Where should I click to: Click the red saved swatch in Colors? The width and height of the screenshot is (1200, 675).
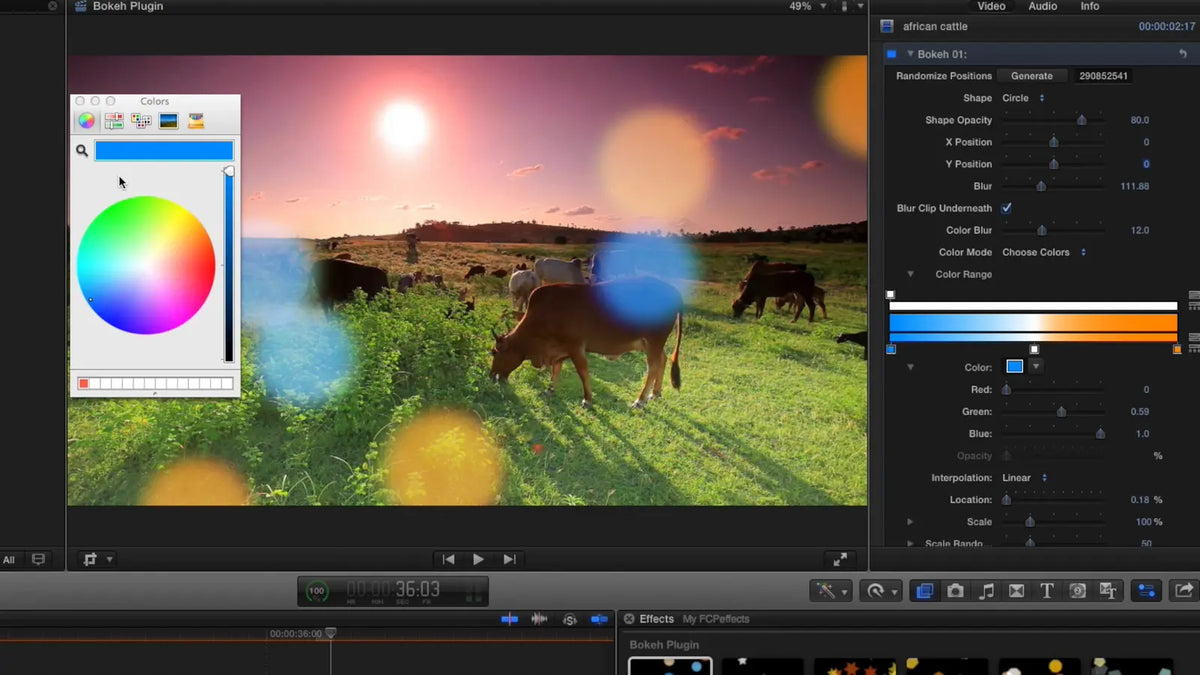tap(84, 384)
